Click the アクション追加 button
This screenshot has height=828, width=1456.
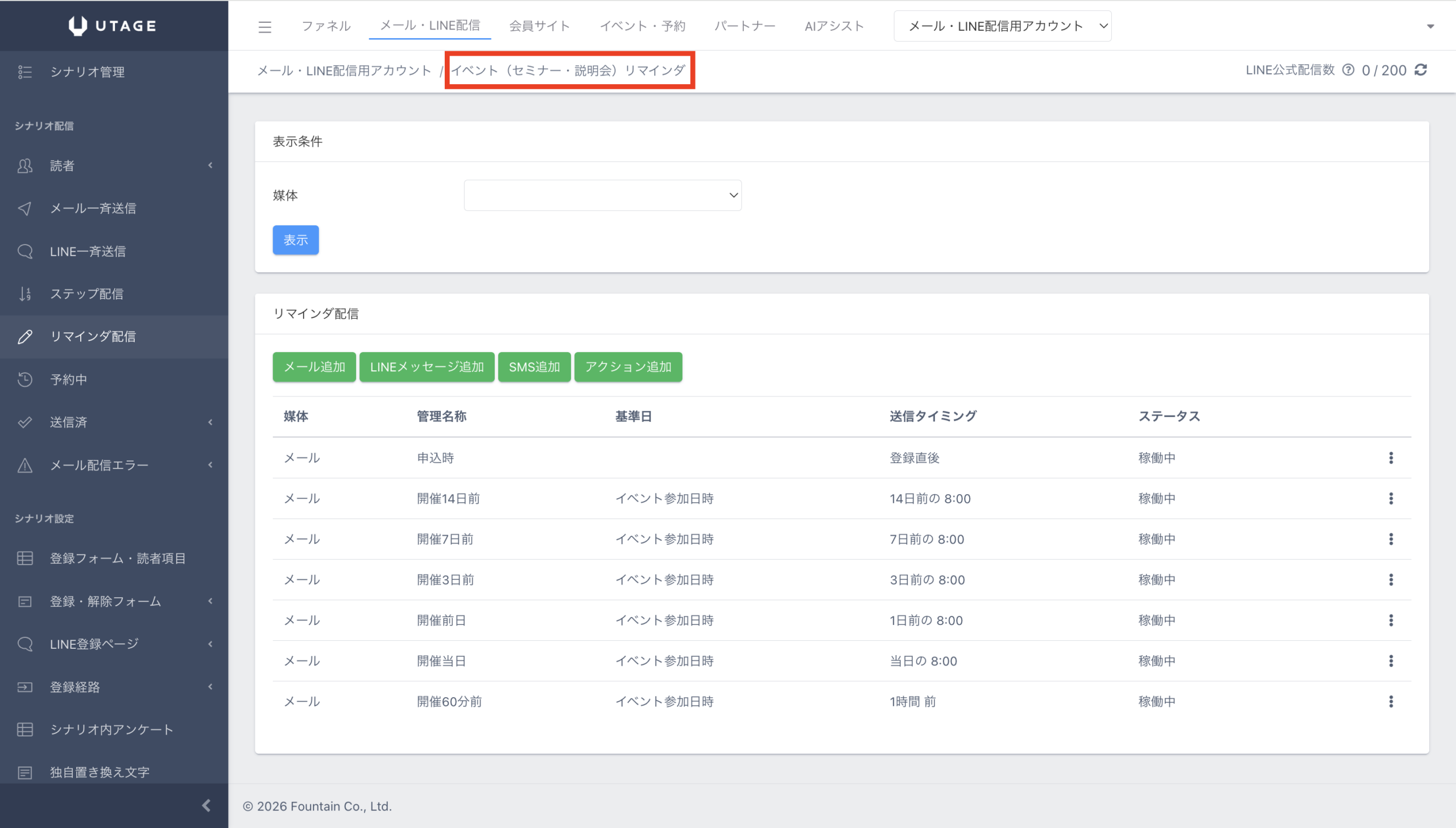tap(628, 367)
